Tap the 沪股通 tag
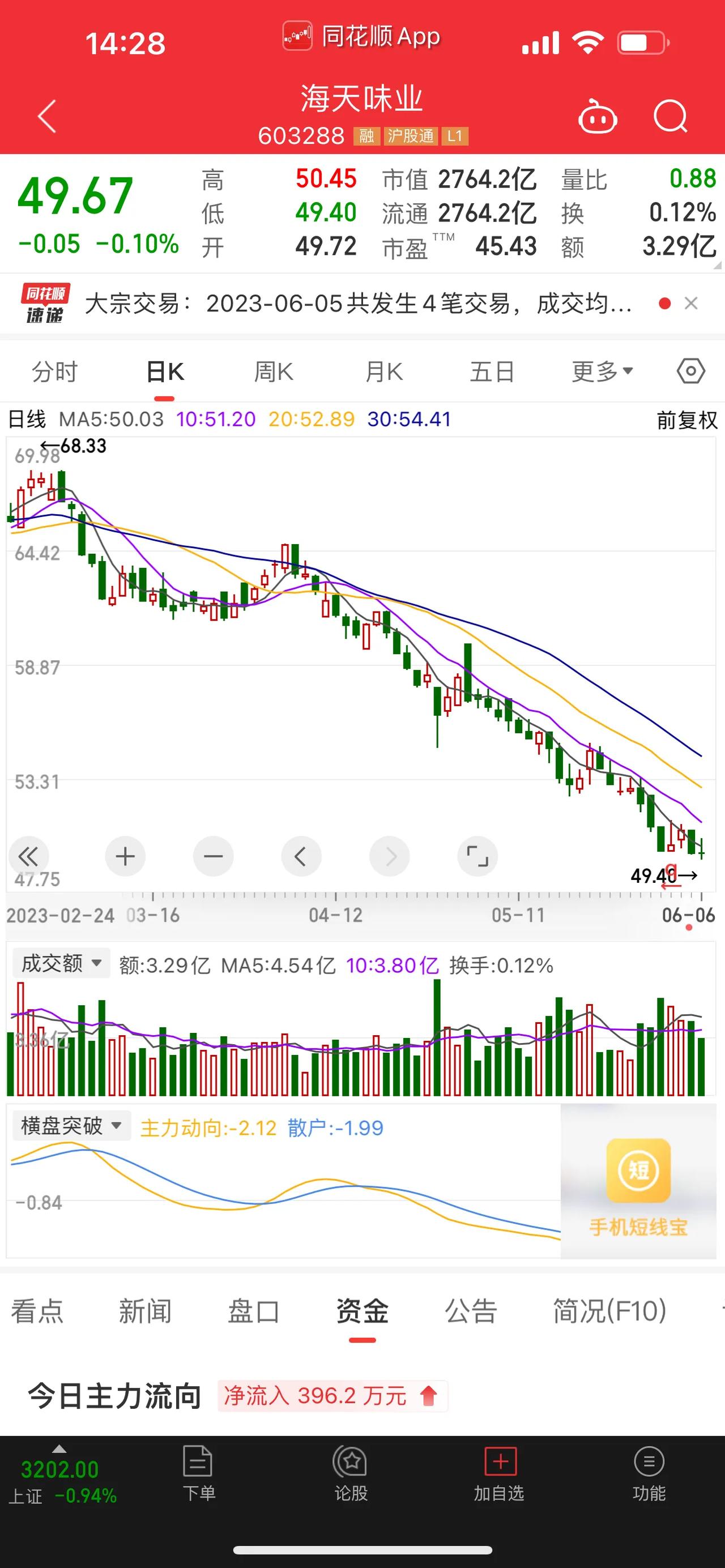The image size is (725, 1568). click(x=411, y=136)
